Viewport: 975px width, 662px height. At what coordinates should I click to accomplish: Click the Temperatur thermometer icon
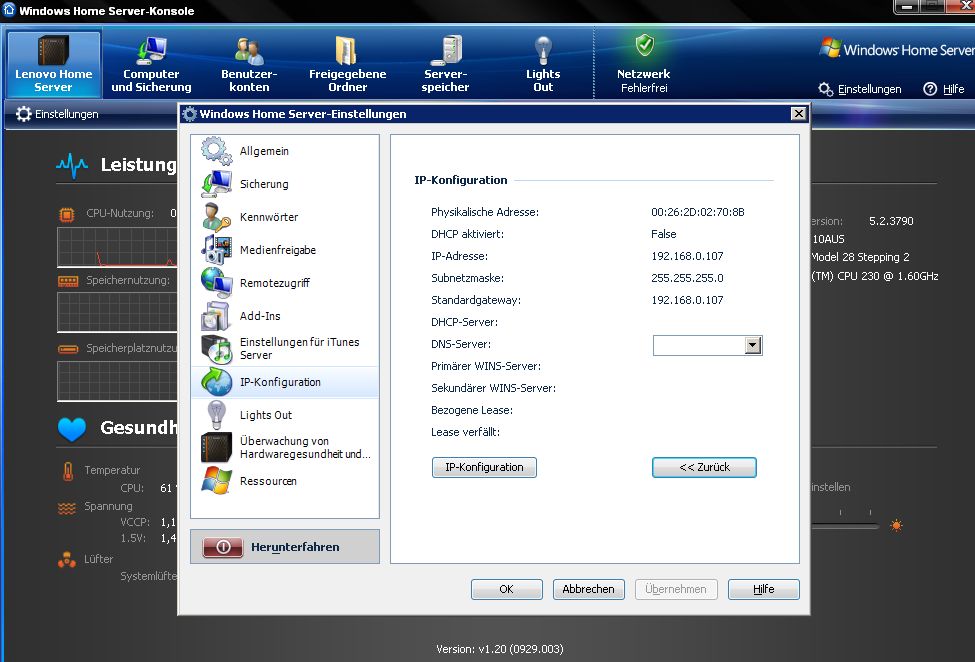tap(68, 471)
